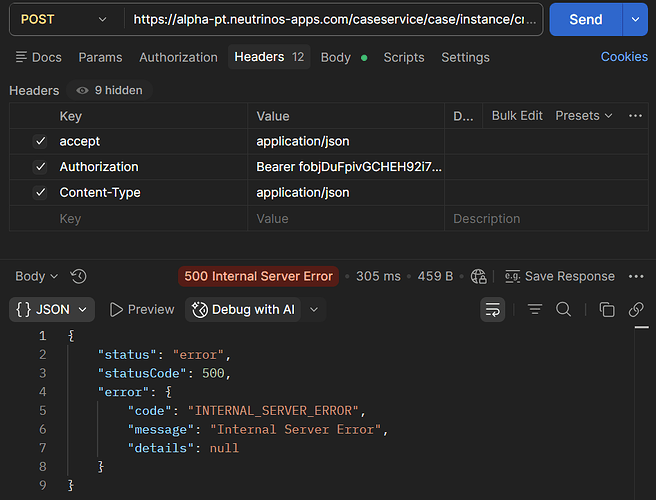Copy response link icon
Image resolution: width=656 pixels, height=500 pixels.
[636, 310]
